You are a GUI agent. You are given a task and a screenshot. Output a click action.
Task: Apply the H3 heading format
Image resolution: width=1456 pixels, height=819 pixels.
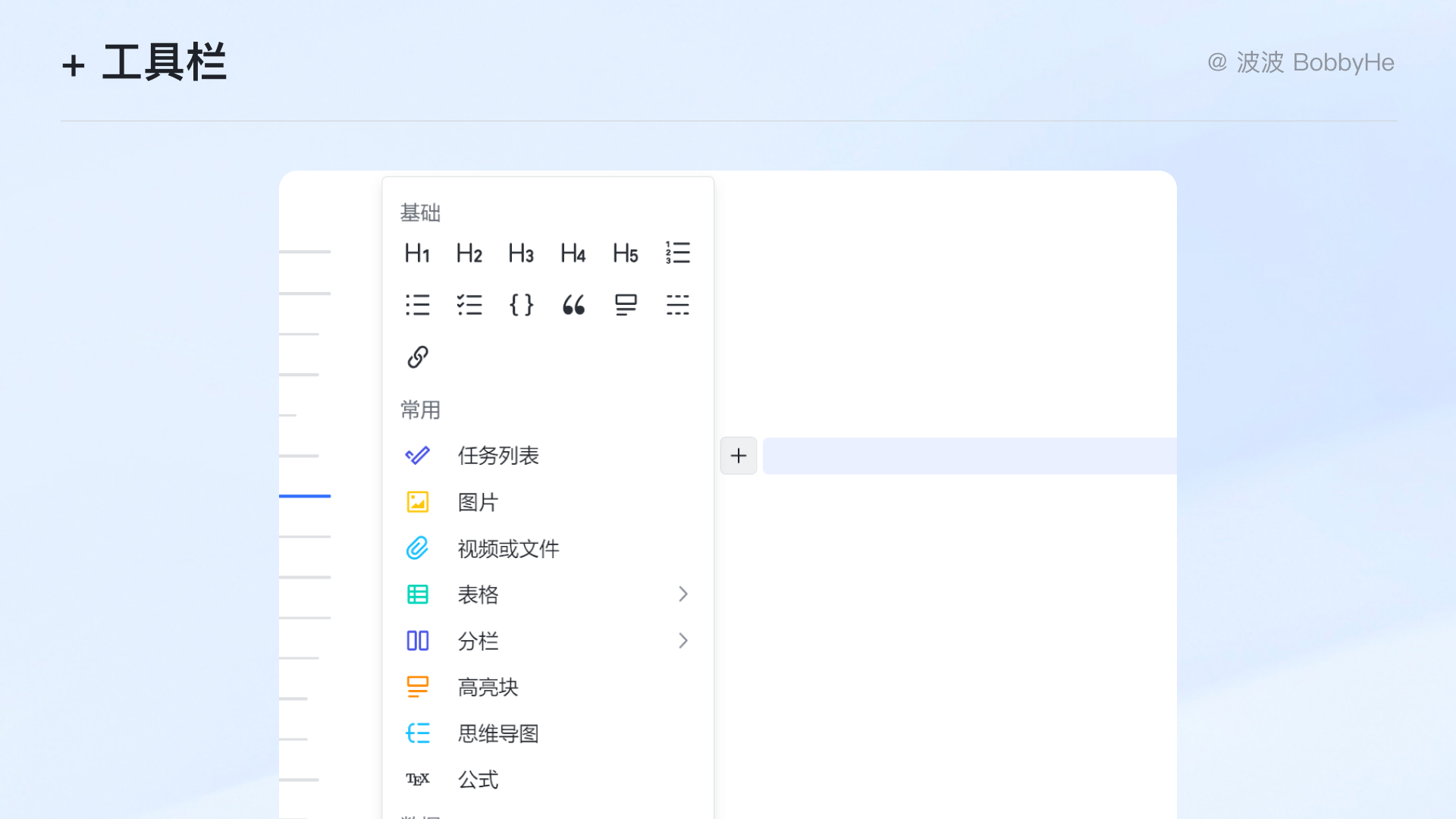521,253
